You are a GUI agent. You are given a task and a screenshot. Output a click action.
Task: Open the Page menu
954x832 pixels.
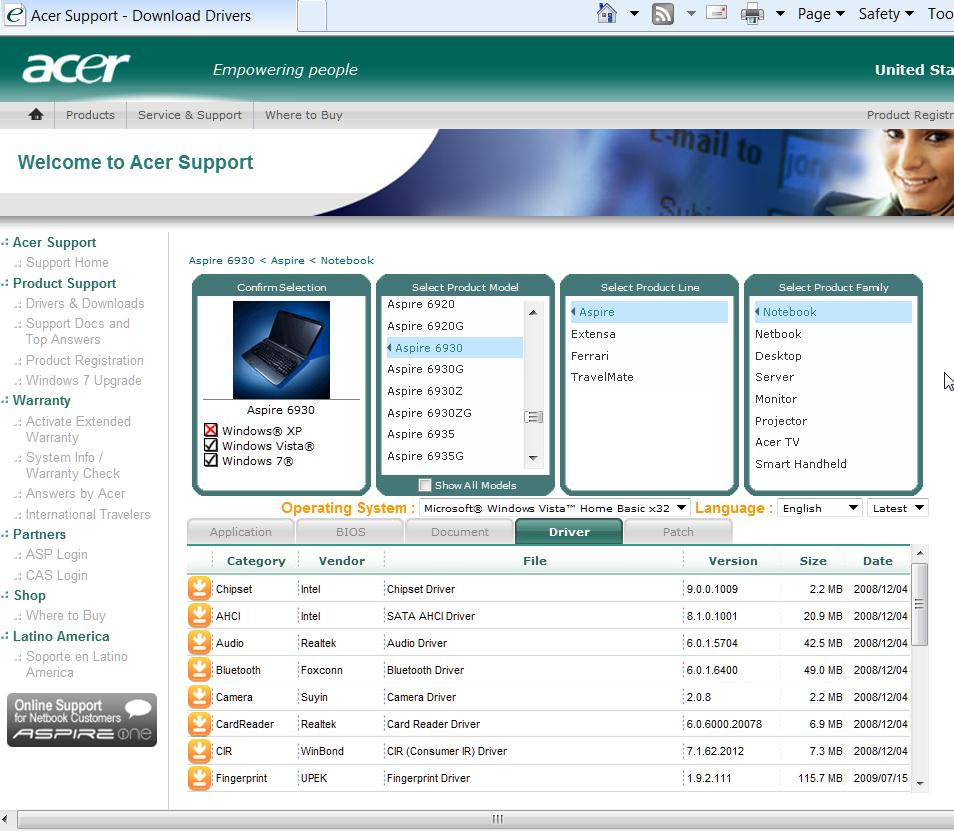pyautogui.click(x=821, y=13)
